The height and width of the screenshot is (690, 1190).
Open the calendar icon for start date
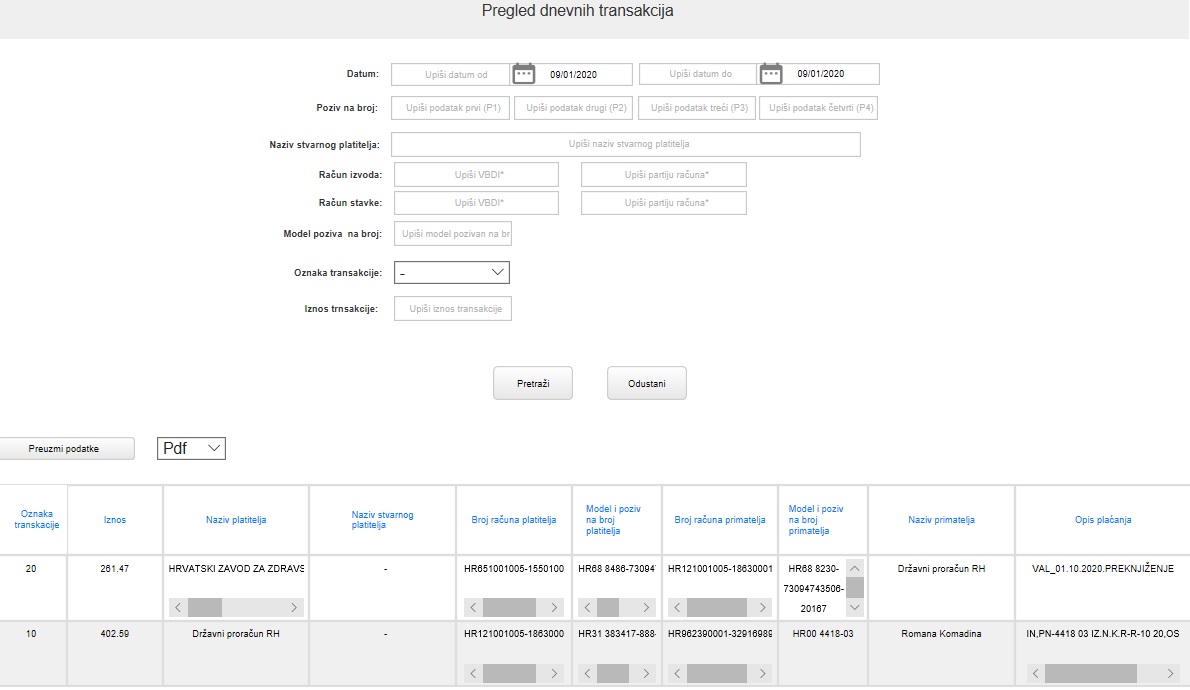tap(524, 74)
